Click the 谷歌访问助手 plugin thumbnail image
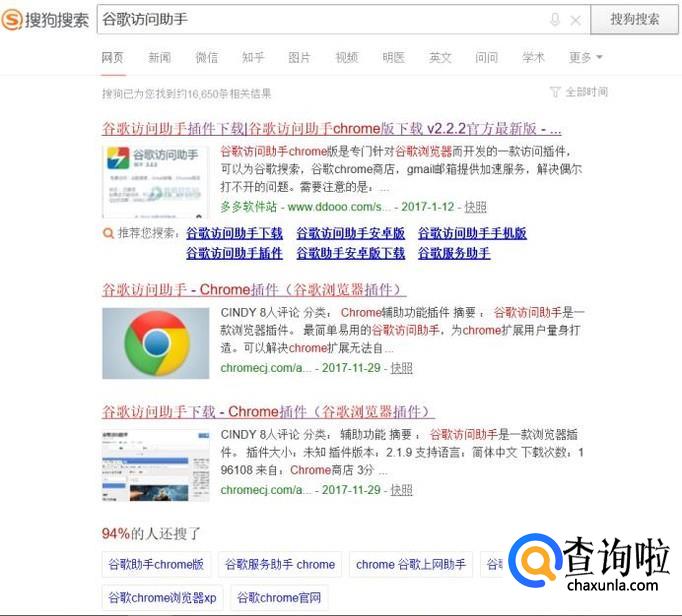 (x=155, y=181)
